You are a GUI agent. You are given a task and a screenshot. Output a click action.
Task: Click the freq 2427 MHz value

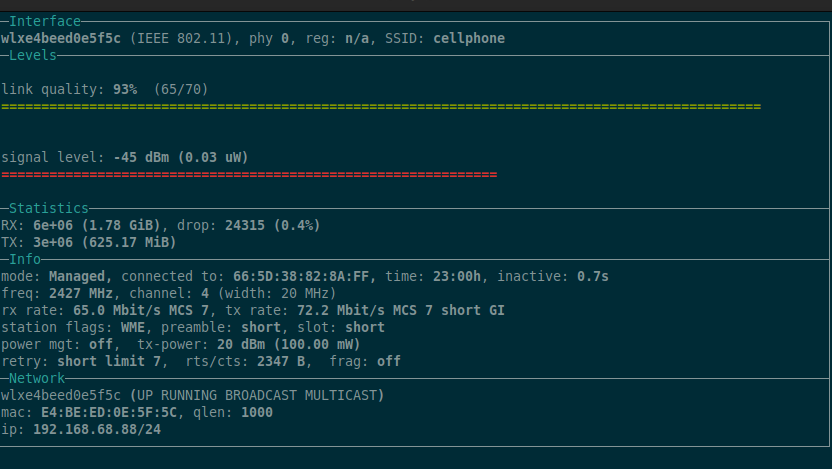click(81, 293)
